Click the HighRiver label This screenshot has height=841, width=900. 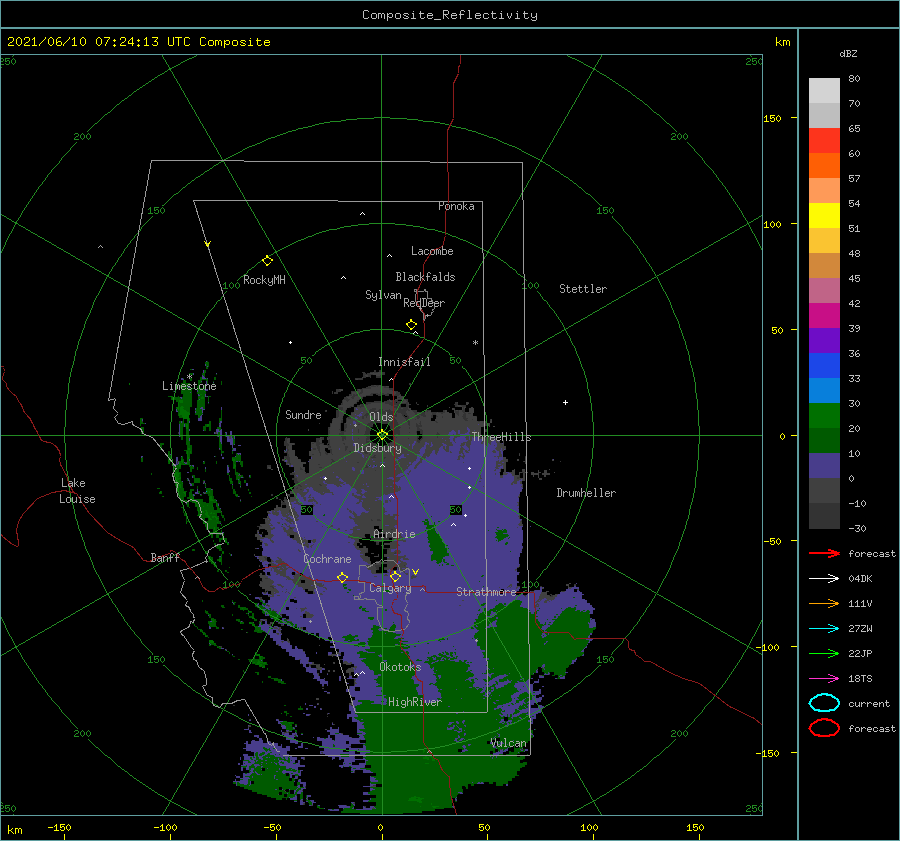[x=415, y=702]
